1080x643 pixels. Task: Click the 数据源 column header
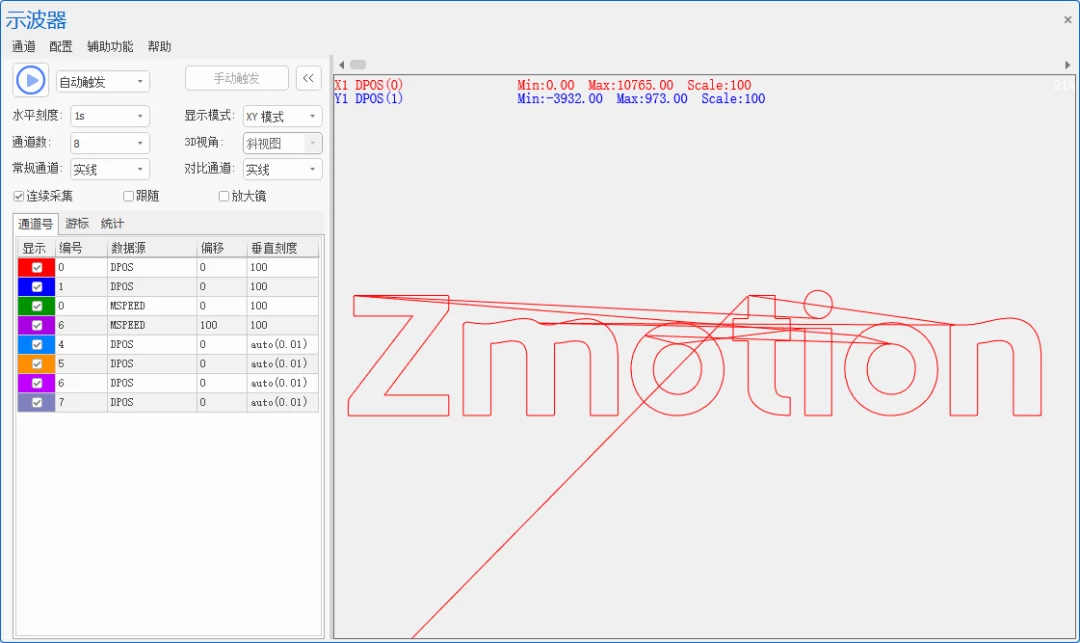point(152,248)
